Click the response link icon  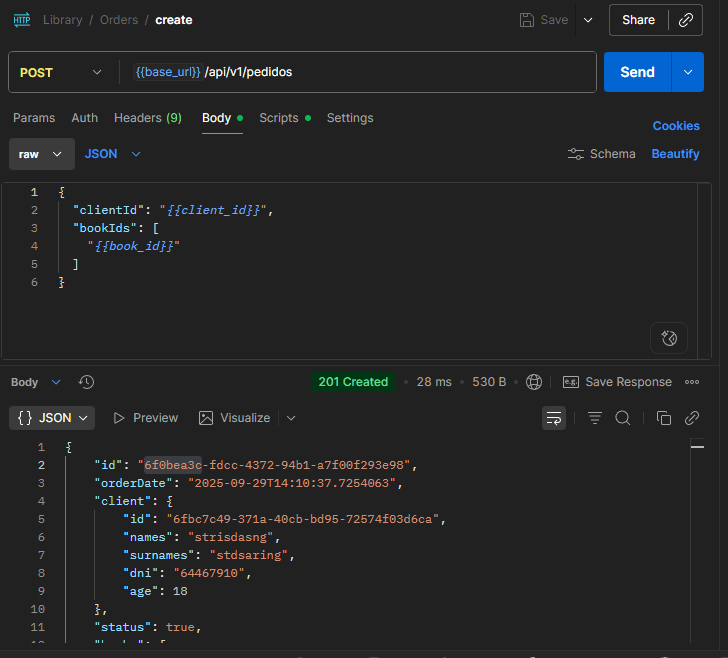(x=692, y=418)
